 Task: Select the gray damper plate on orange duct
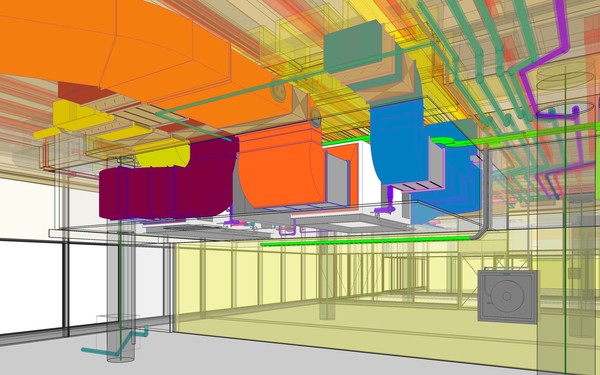tap(337, 178)
